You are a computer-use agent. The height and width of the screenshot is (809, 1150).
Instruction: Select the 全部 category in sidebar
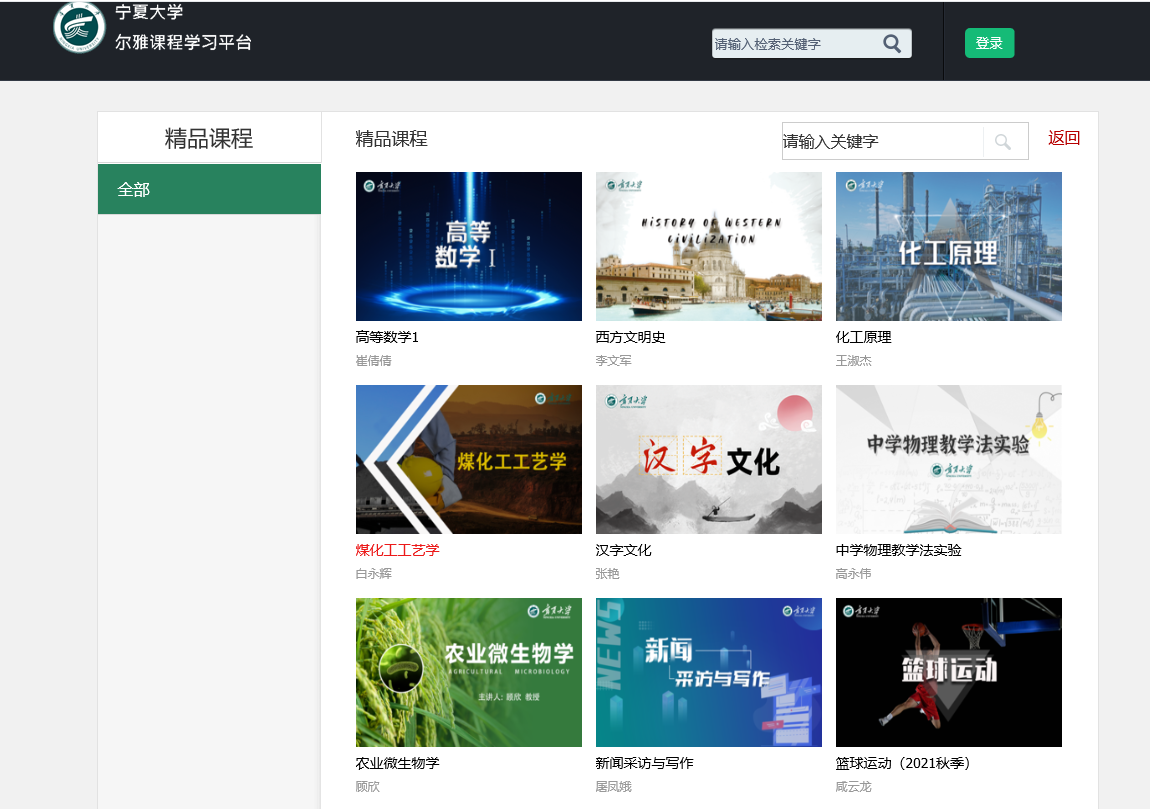(209, 189)
